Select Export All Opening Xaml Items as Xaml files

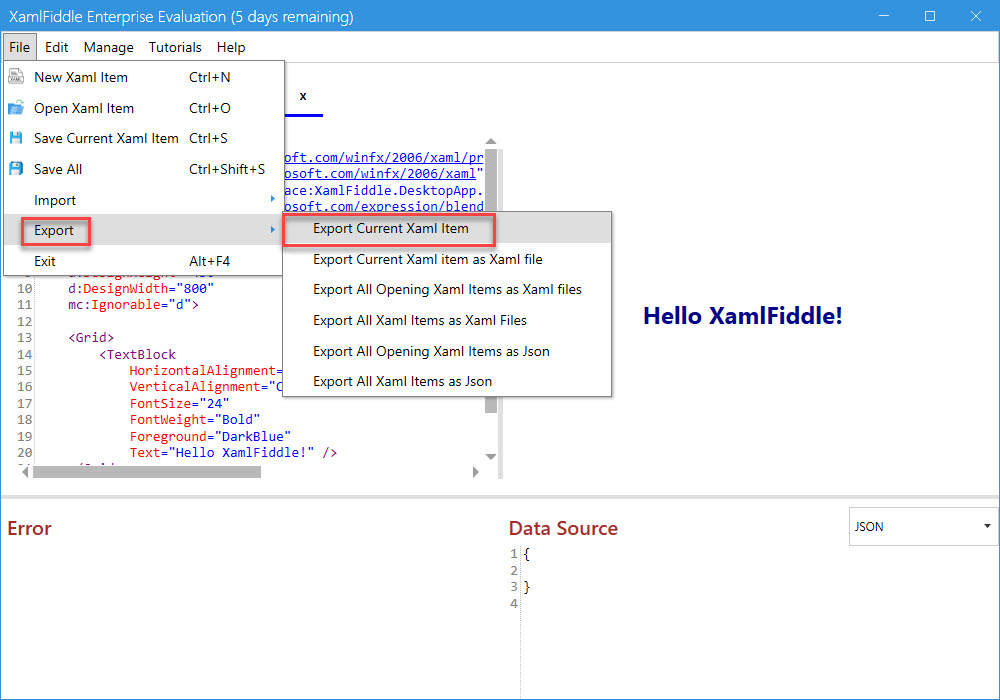(x=446, y=289)
